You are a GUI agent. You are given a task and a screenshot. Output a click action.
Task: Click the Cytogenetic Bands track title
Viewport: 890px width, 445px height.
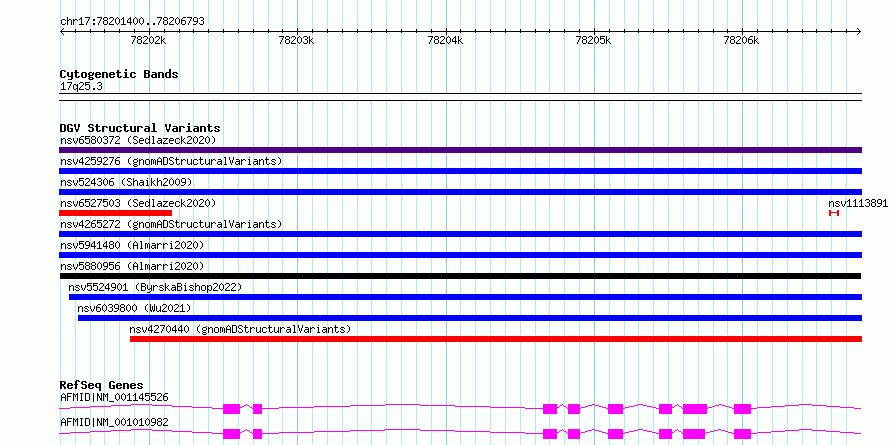coord(119,74)
